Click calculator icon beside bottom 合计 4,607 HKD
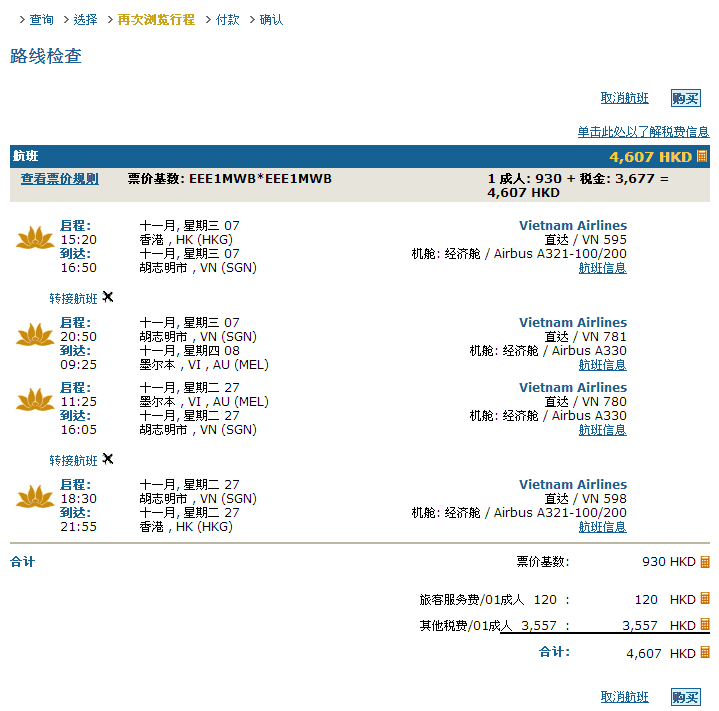Image resolution: width=719 pixels, height=711 pixels. pyautogui.click(x=704, y=653)
